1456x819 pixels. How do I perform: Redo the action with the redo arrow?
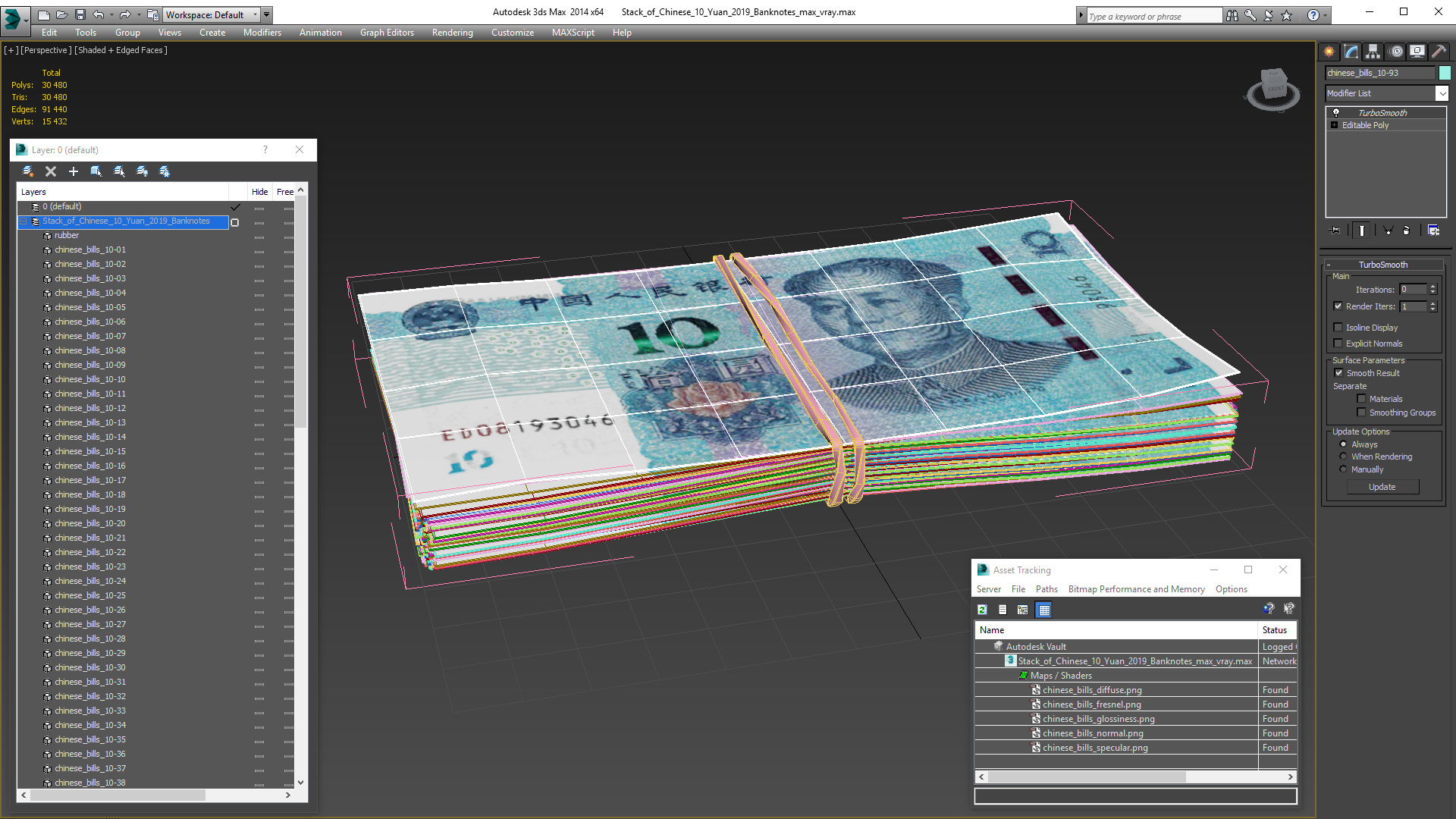pos(125,14)
